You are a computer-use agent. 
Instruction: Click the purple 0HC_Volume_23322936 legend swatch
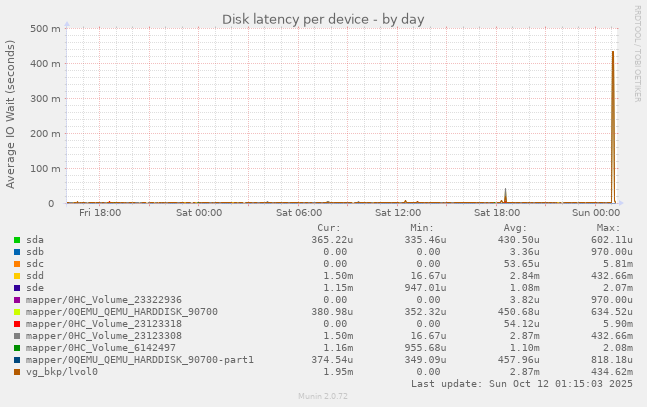pos(17,300)
